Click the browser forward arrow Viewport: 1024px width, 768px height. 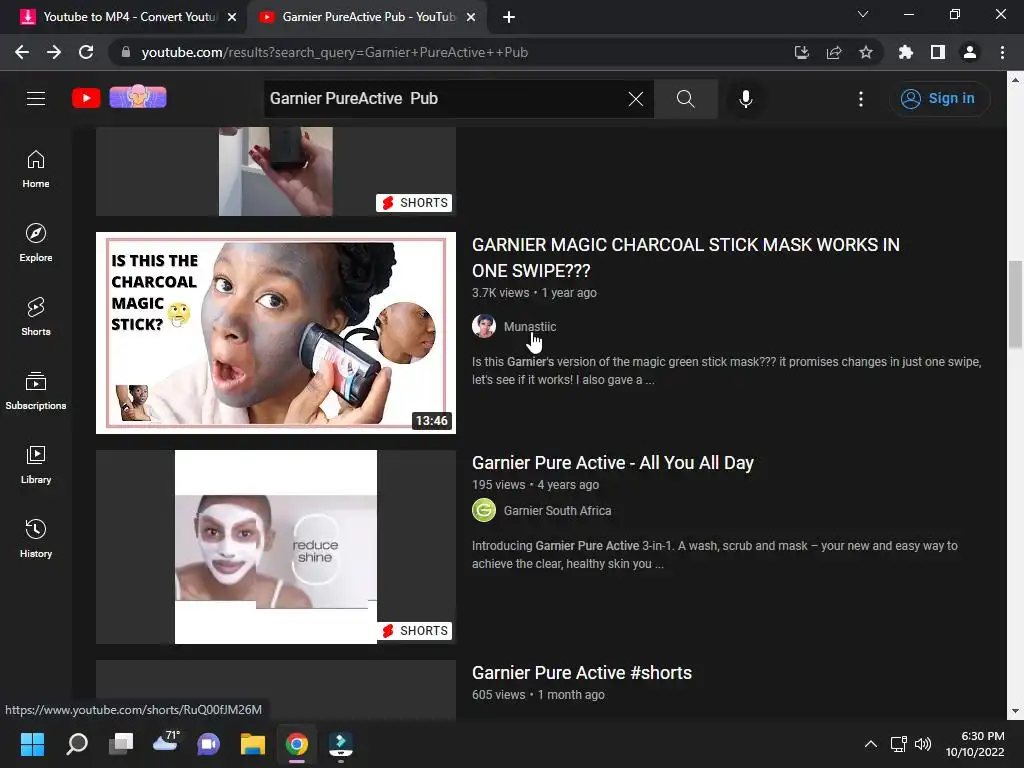[54, 52]
